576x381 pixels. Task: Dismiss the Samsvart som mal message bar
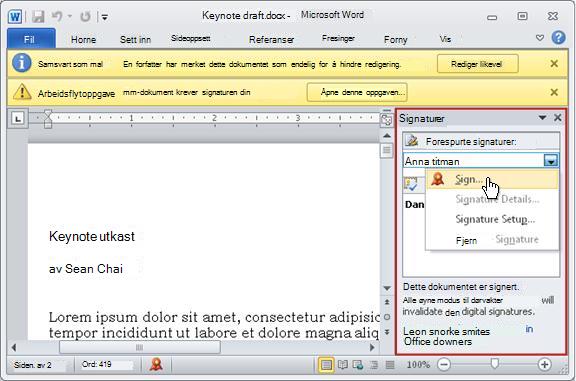tap(554, 64)
